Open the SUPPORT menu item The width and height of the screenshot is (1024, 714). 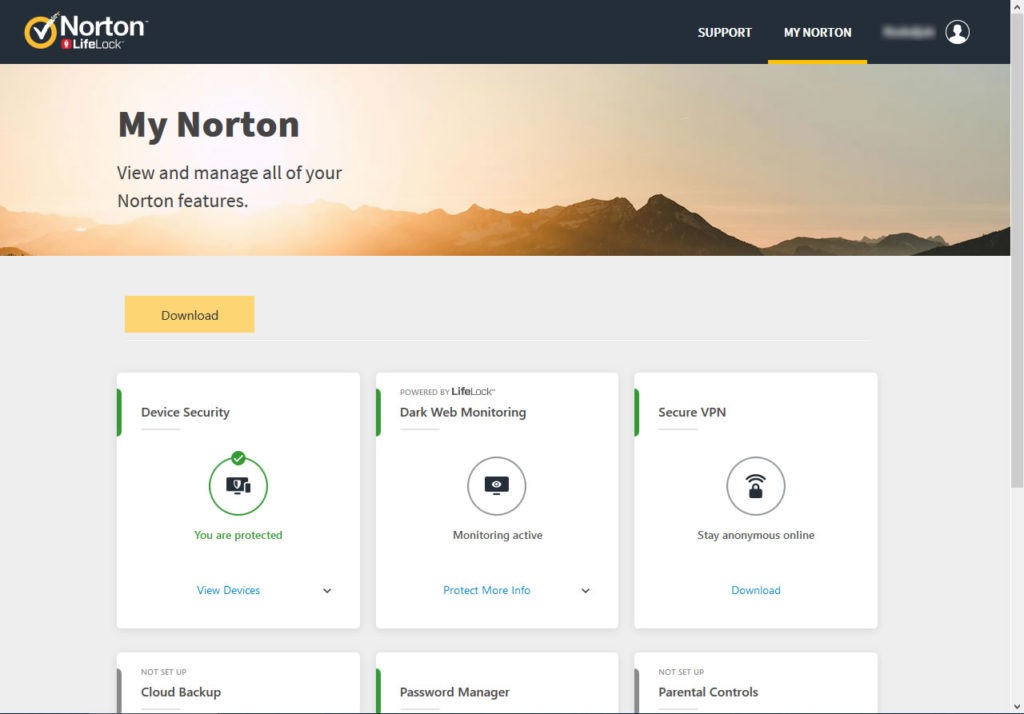(724, 33)
